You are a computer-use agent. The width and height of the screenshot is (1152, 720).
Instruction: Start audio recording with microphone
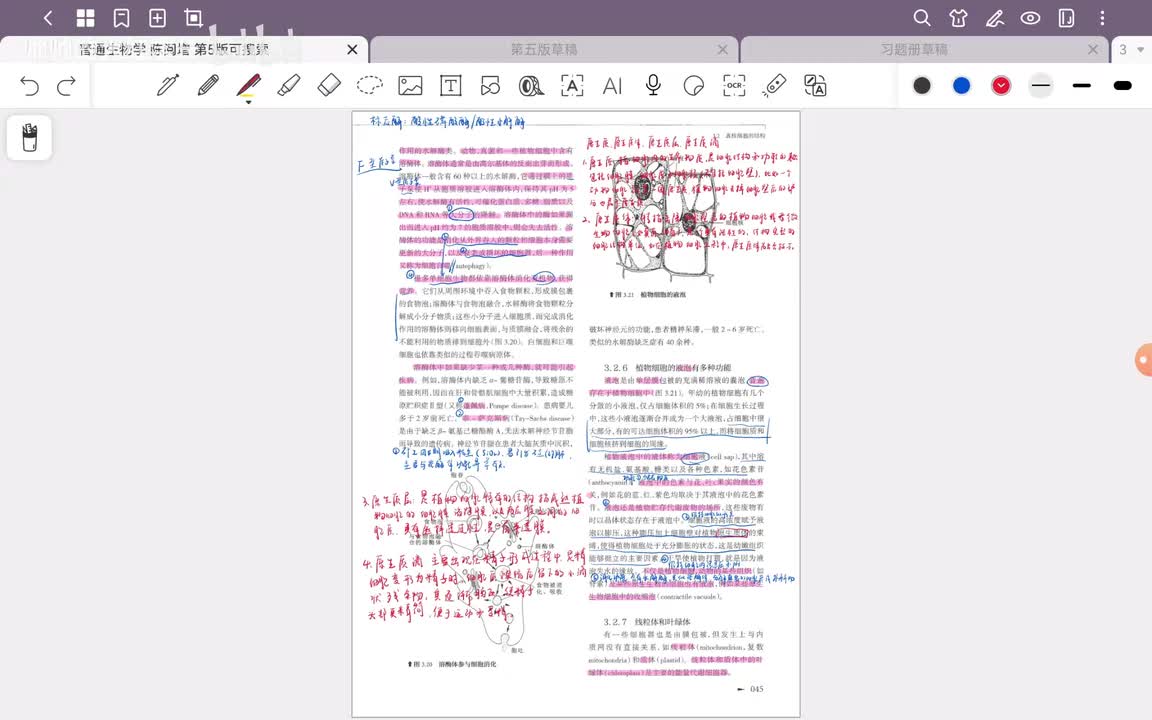coord(652,85)
